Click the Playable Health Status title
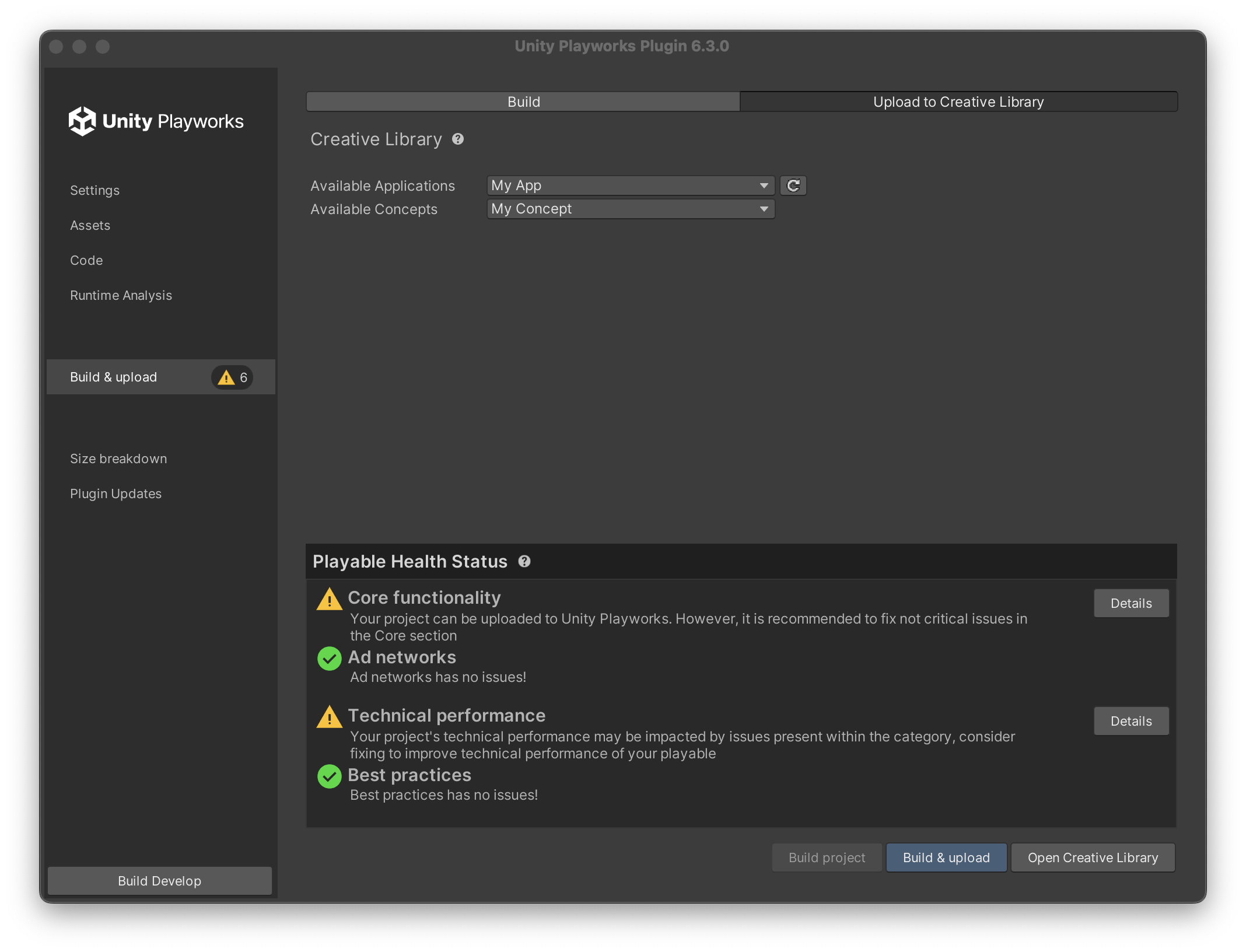Viewport: 1246px width, 952px height. pos(410,561)
